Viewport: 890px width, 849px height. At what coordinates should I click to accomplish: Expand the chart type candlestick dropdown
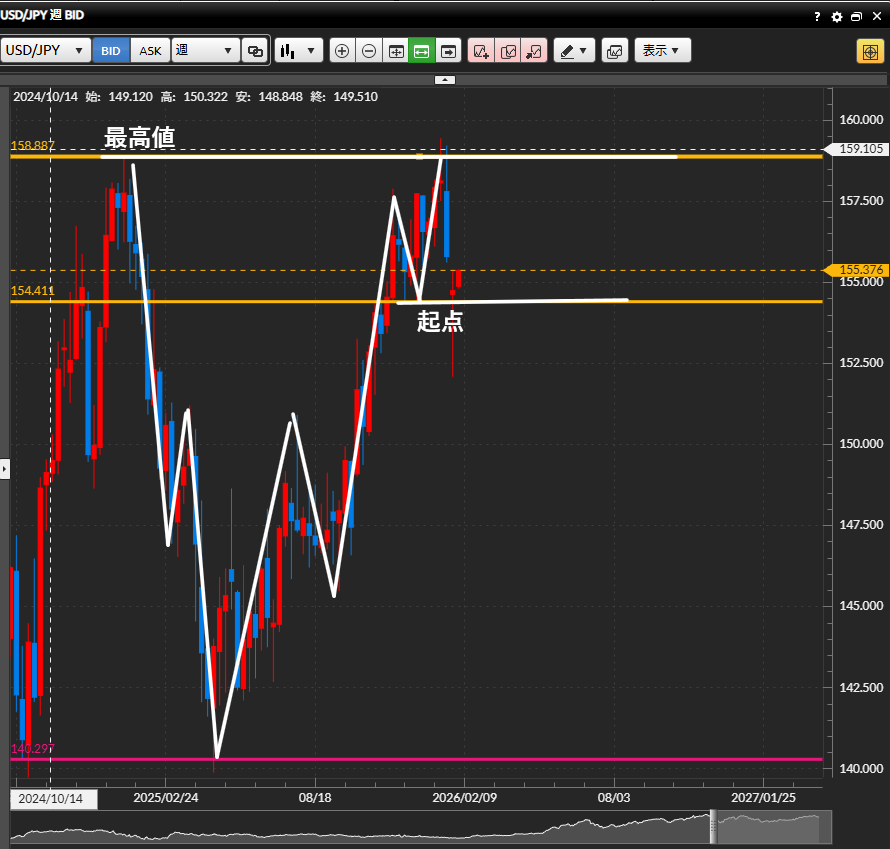click(x=298, y=51)
